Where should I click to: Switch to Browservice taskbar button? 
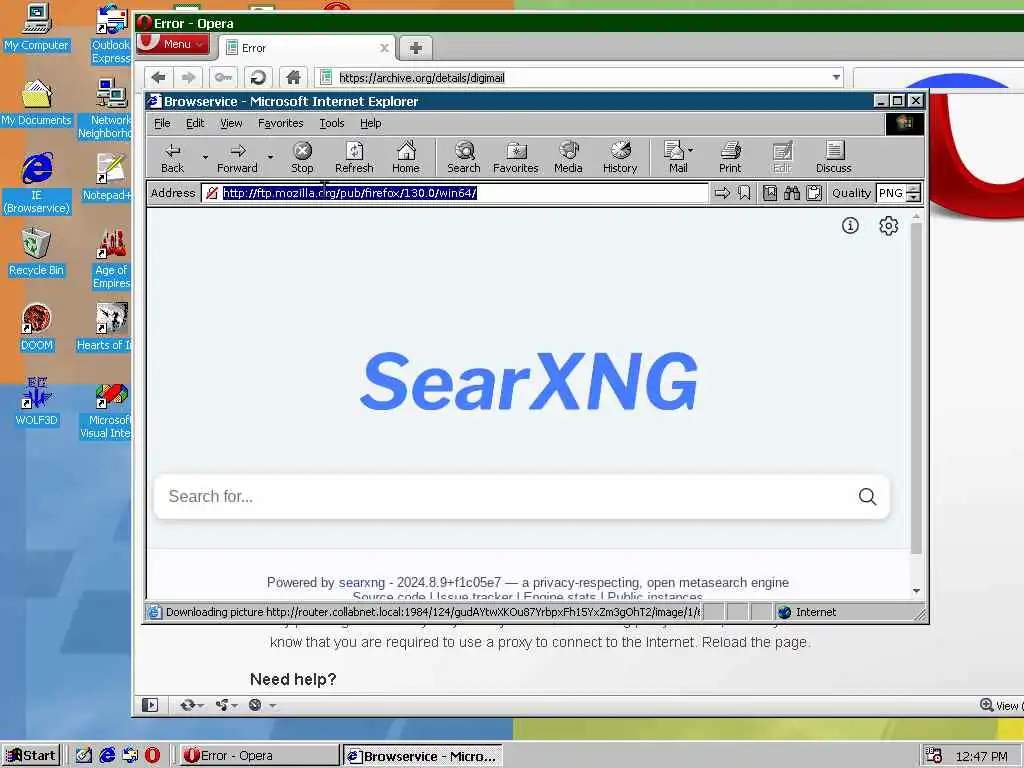point(423,755)
